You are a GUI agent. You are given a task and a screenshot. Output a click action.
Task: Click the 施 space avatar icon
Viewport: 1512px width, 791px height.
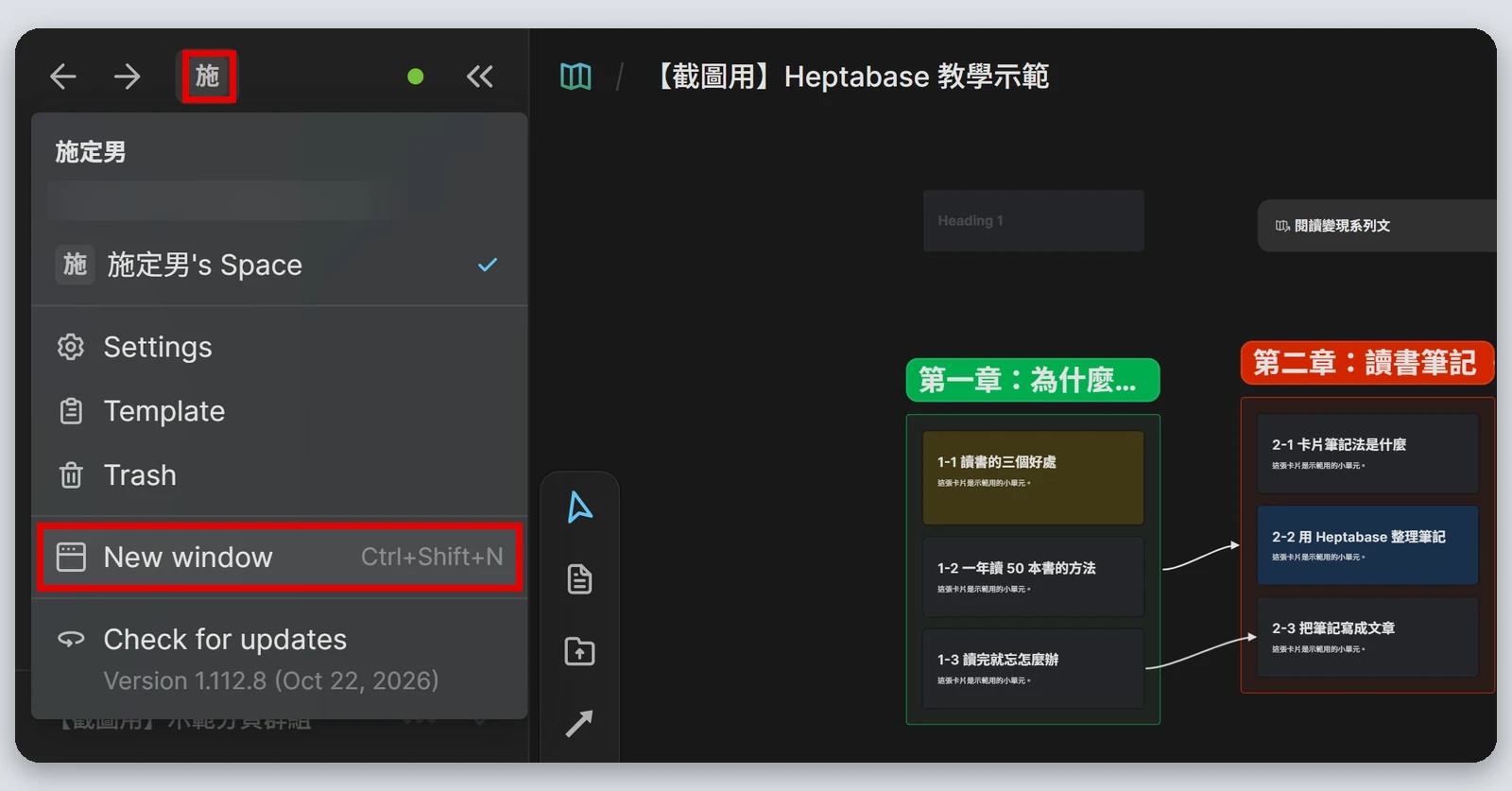click(x=76, y=265)
